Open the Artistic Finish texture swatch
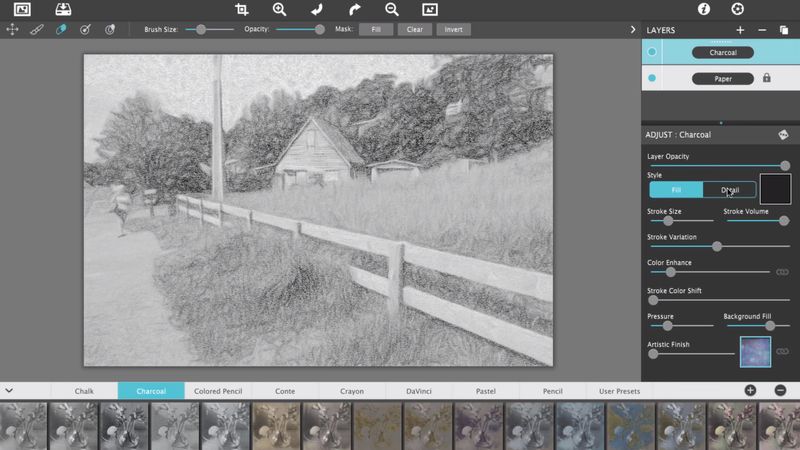 point(755,352)
